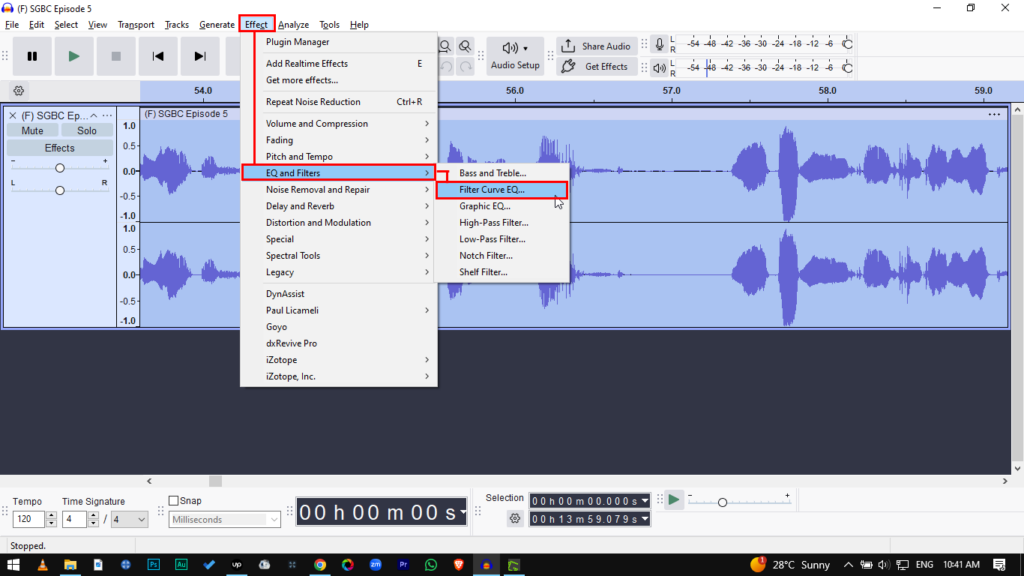1024x576 pixels.
Task: Open the Get Effects plug icon
Action: (568, 67)
